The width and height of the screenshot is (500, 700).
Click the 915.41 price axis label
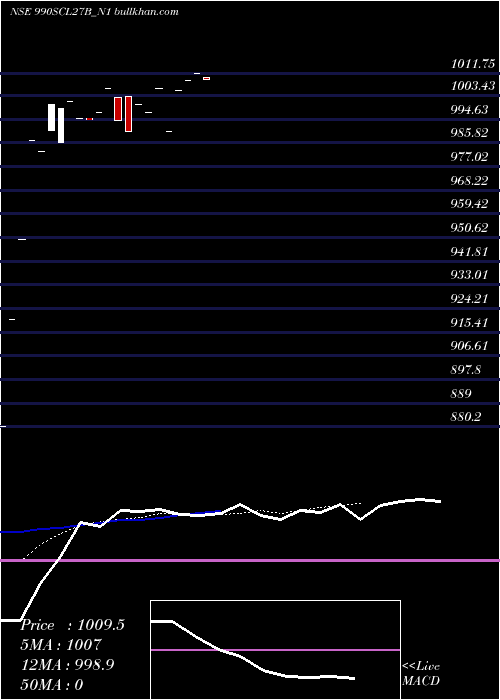point(469,322)
